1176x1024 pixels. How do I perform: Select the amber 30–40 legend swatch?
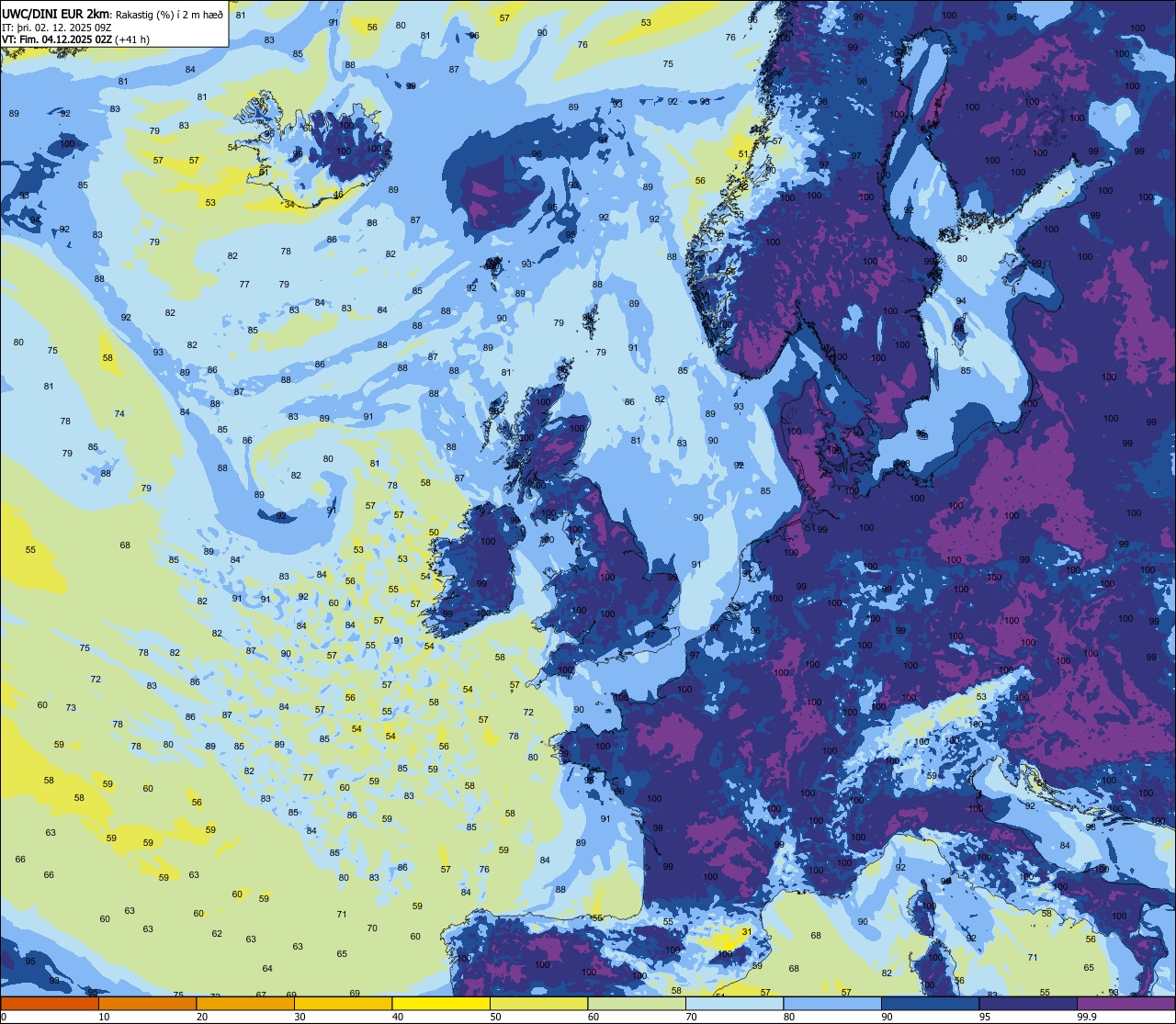pos(343,1004)
